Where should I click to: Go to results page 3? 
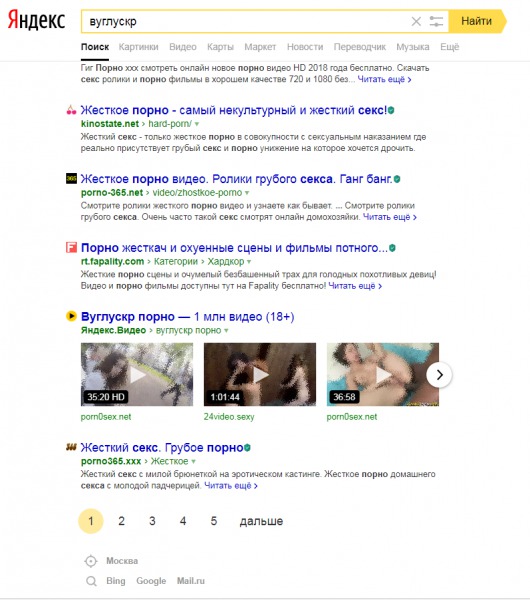(x=152, y=521)
